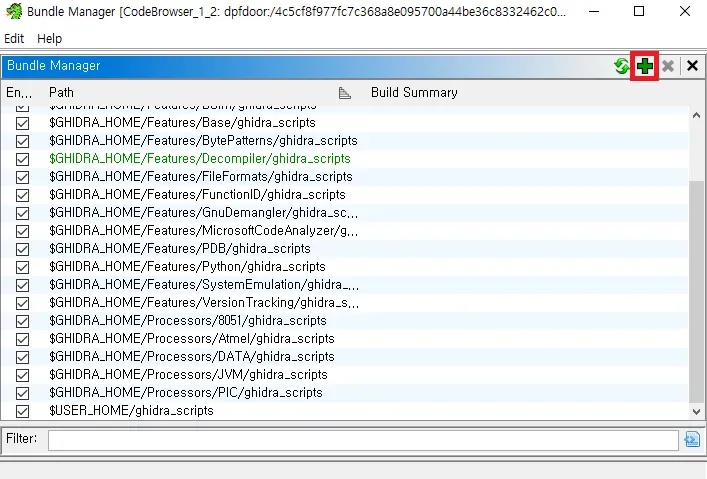Click the Path column sort indicator icon

pos(344,93)
